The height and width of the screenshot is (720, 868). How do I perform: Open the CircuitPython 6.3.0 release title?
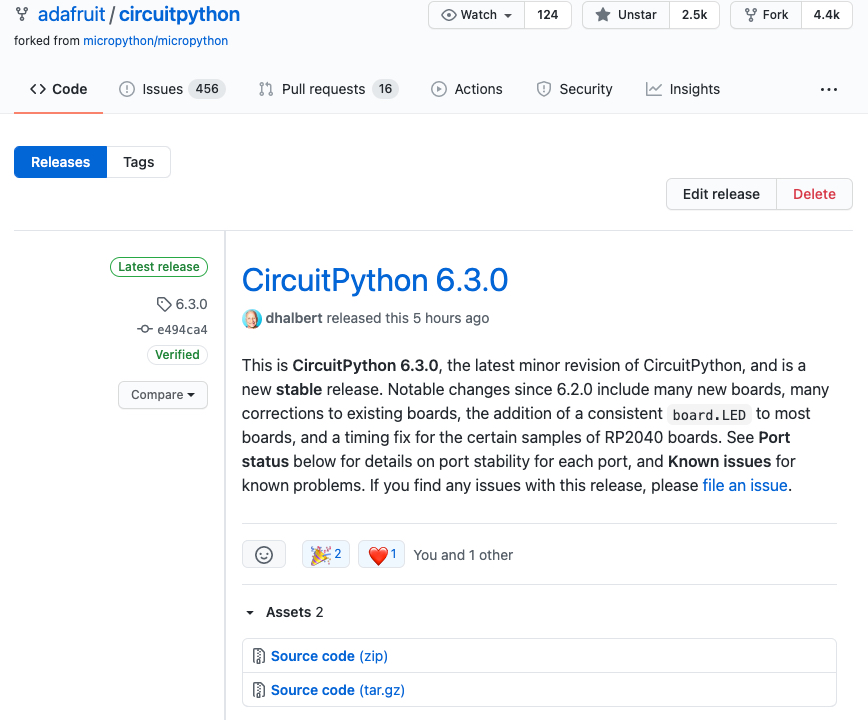point(375,280)
